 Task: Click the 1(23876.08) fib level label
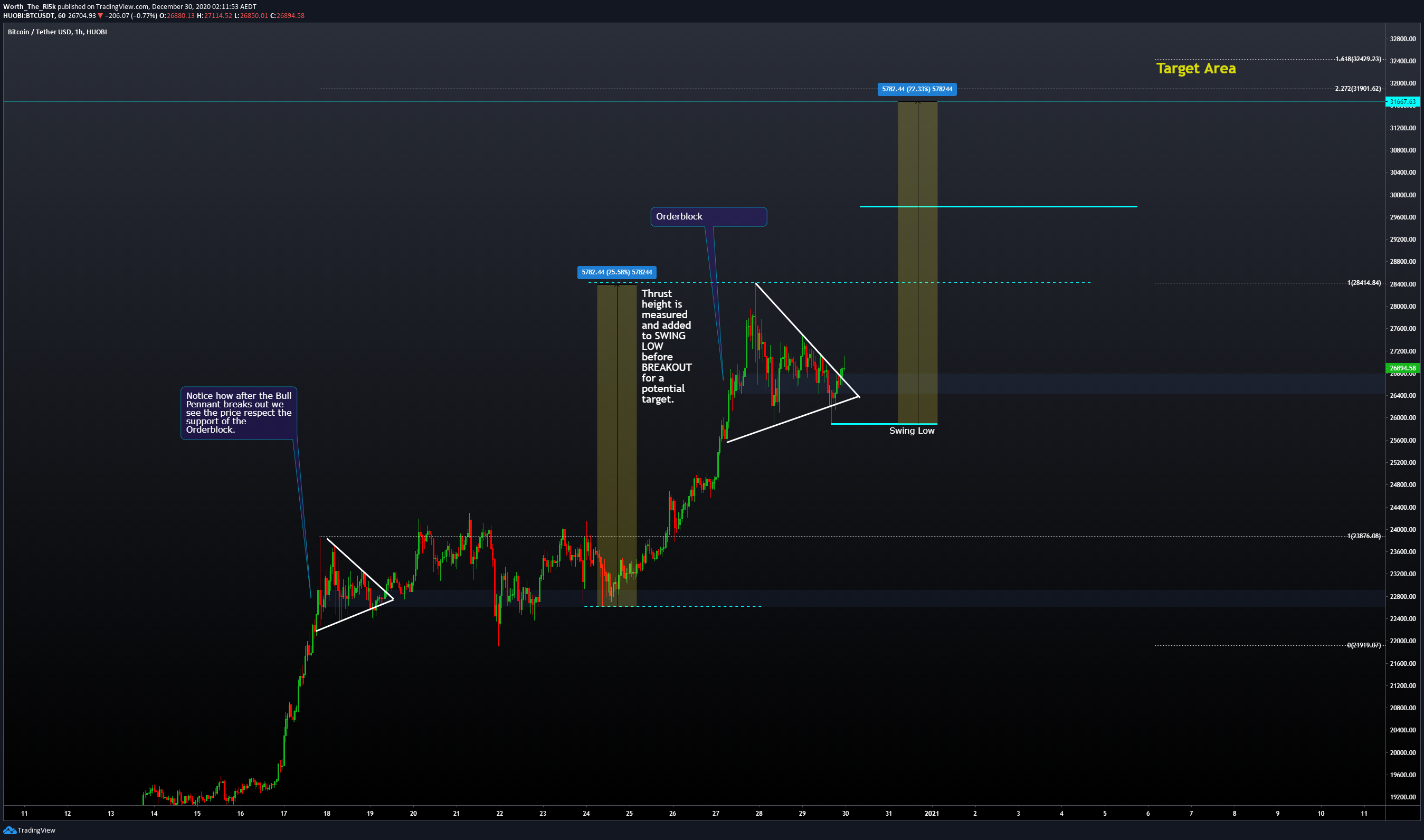click(1364, 536)
